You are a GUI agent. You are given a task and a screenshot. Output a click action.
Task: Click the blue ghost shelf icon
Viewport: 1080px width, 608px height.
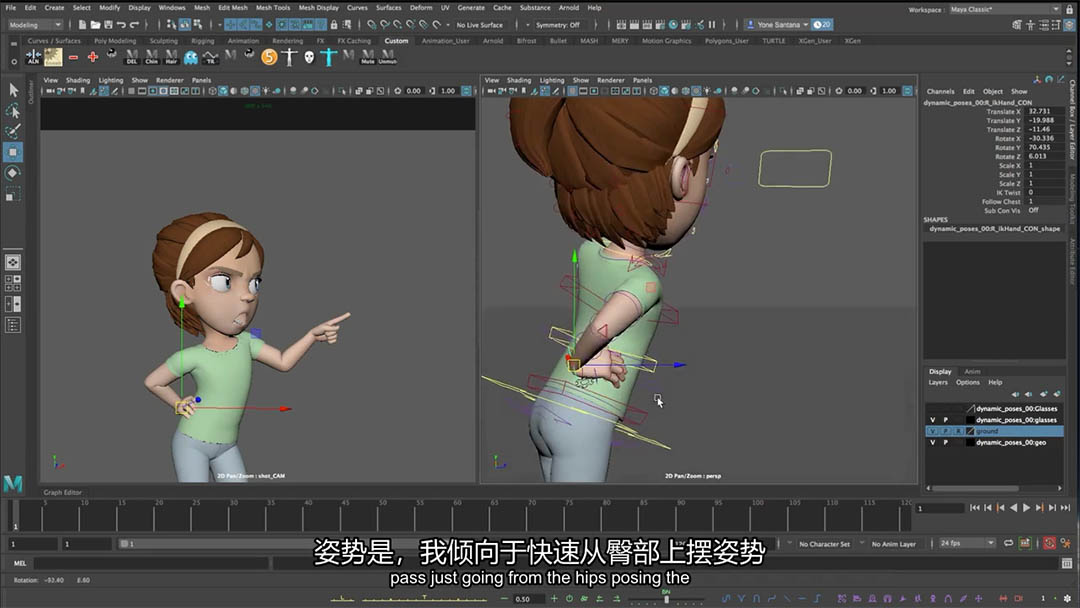[191, 57]
